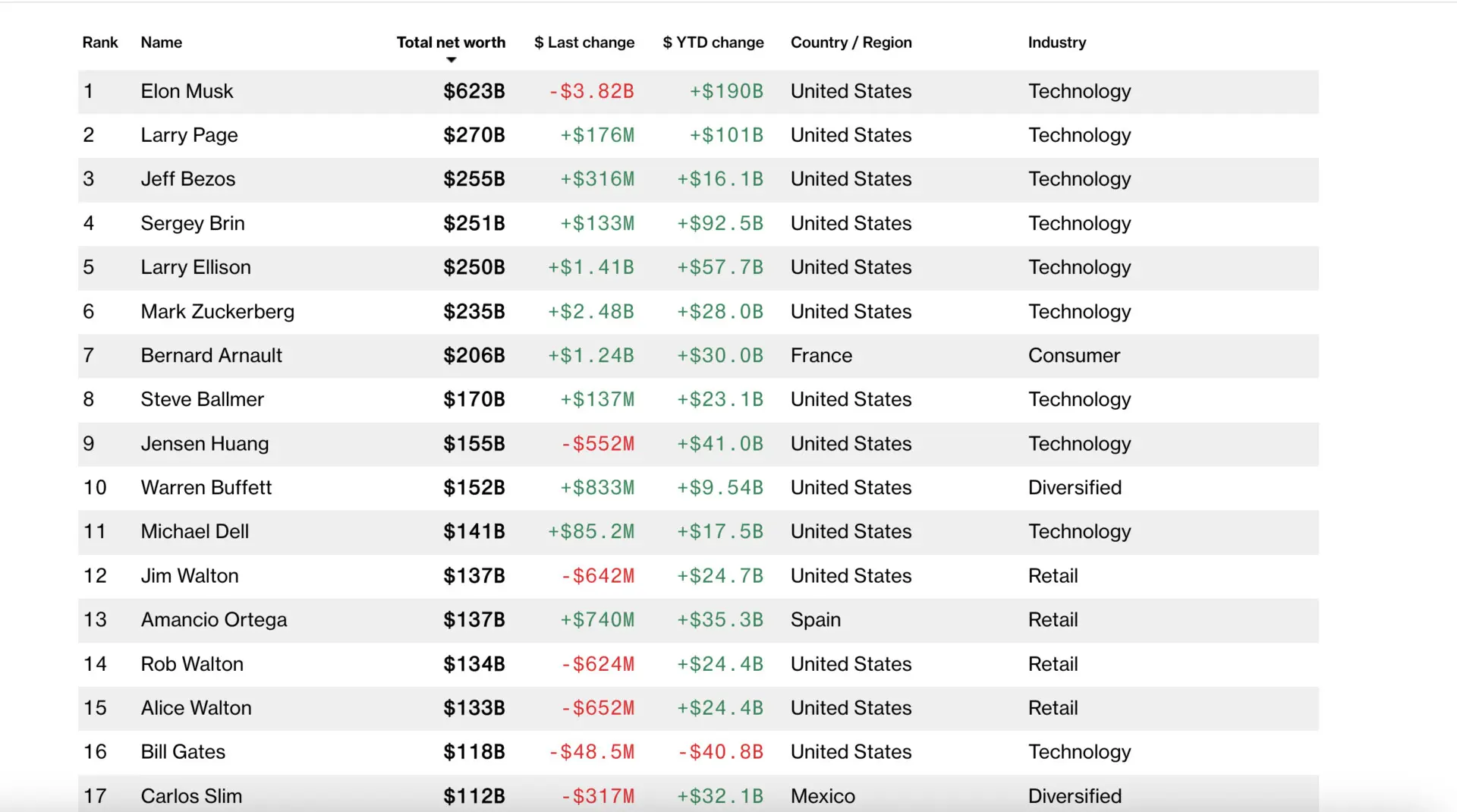Open Carlos Slim's profile entry
The height and width of the screenshot is (812, 1457).
coord(190,795)
